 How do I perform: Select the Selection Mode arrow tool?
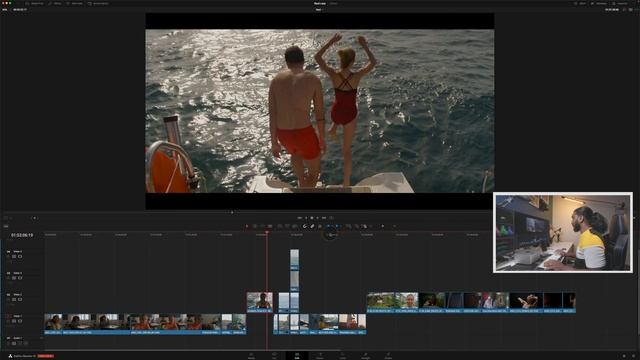coord(247,226)
